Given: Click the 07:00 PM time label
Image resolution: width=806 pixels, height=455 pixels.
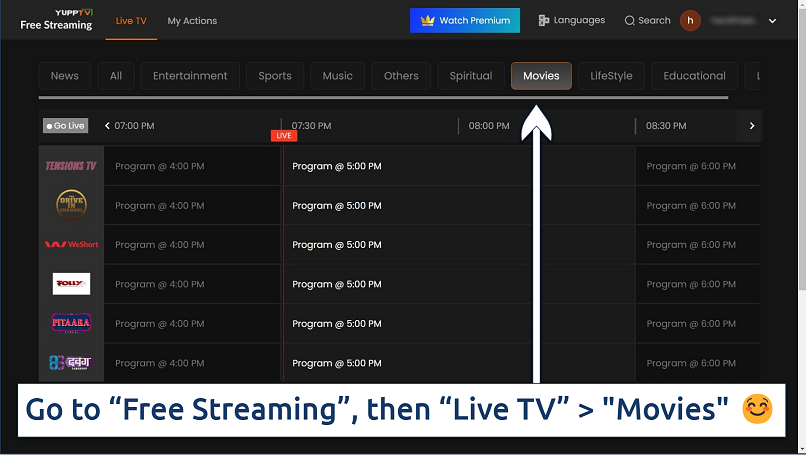Looking at the screenshot, I should point(134,125).
